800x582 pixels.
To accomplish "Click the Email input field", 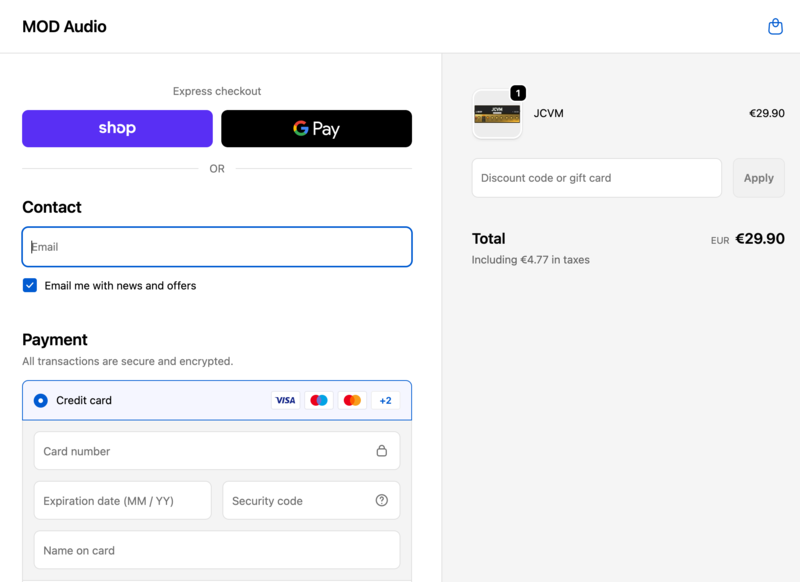I will click(217, 246).
